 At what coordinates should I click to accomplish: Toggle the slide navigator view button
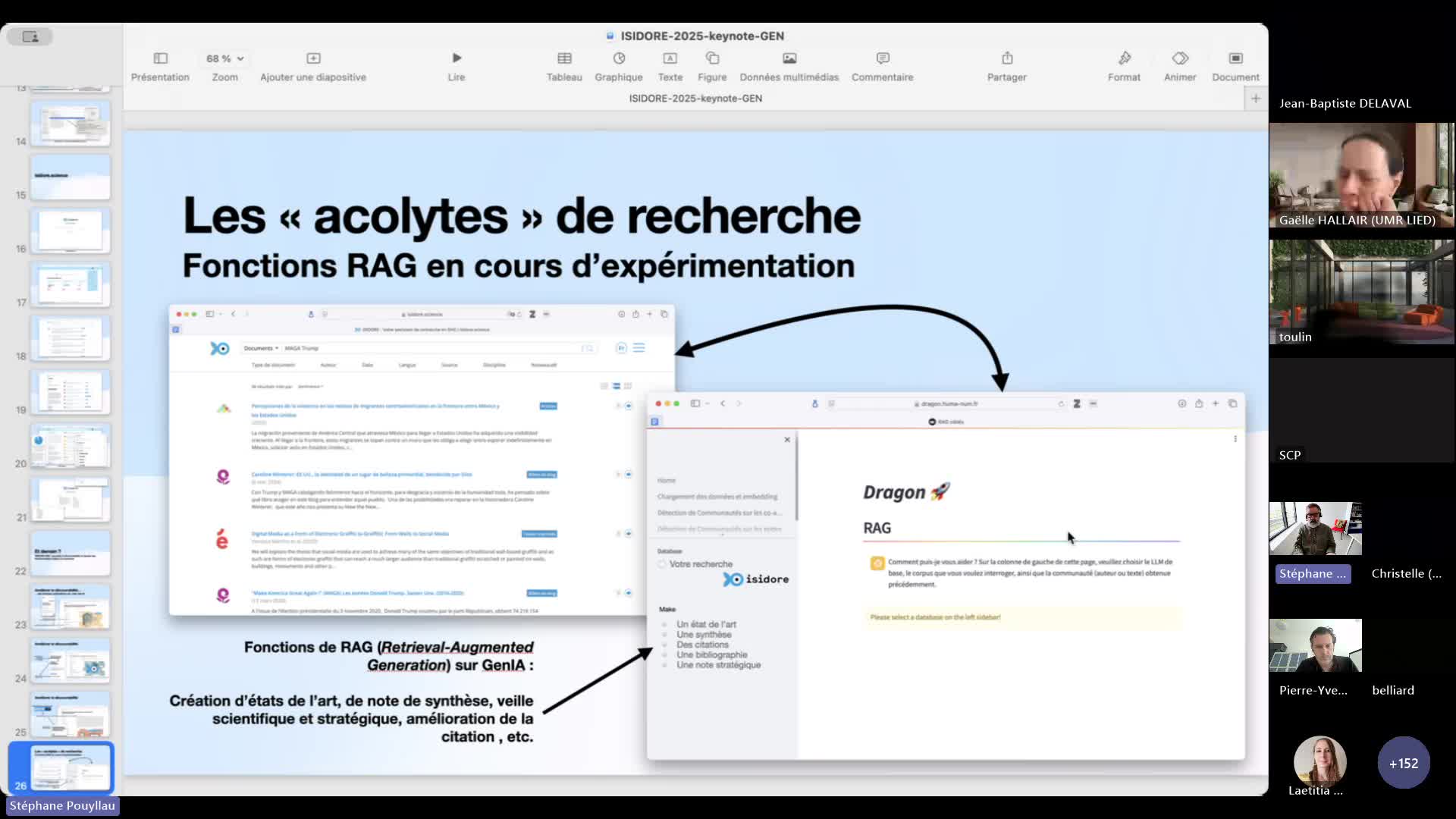pos(30,36)
